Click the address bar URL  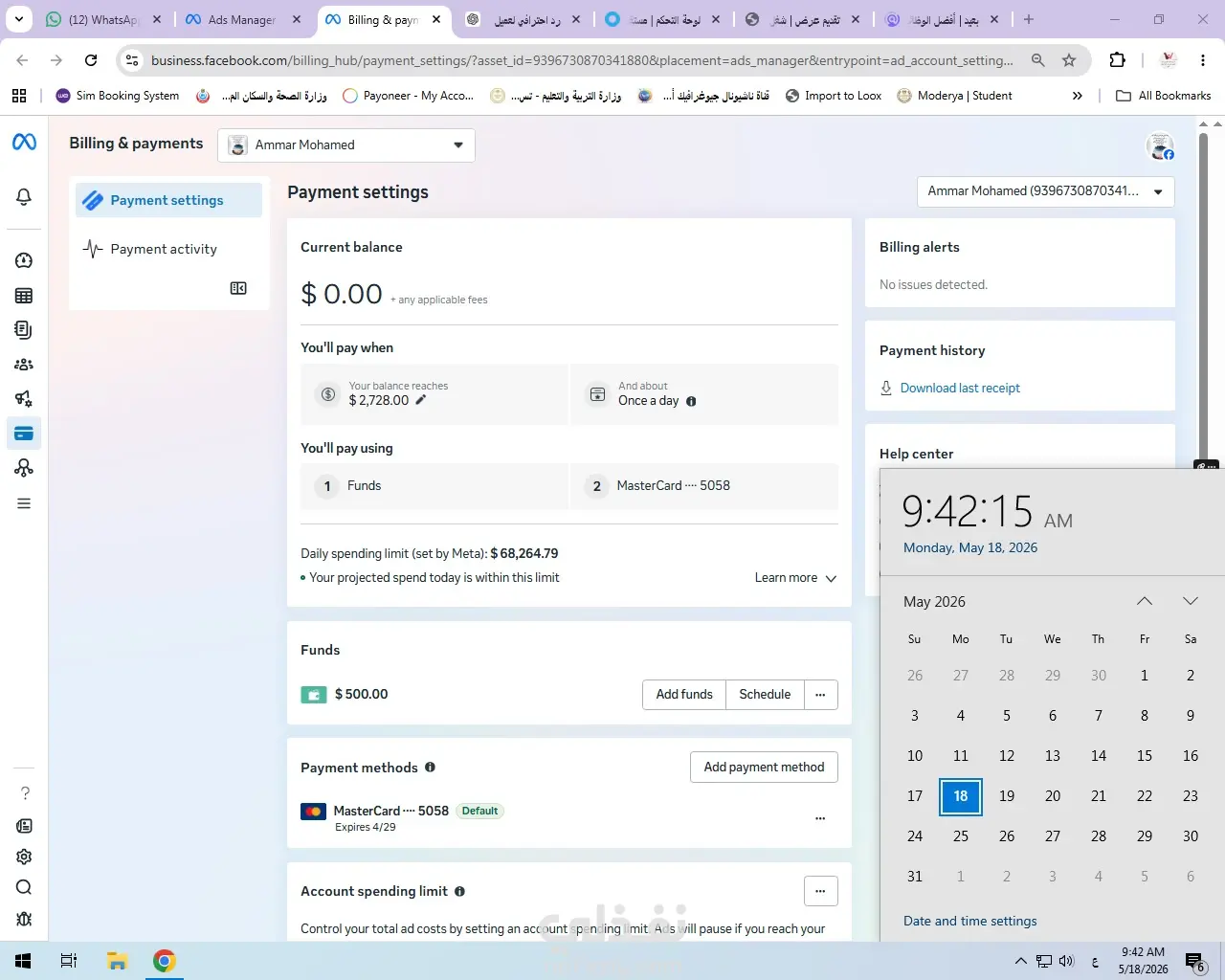582,60
